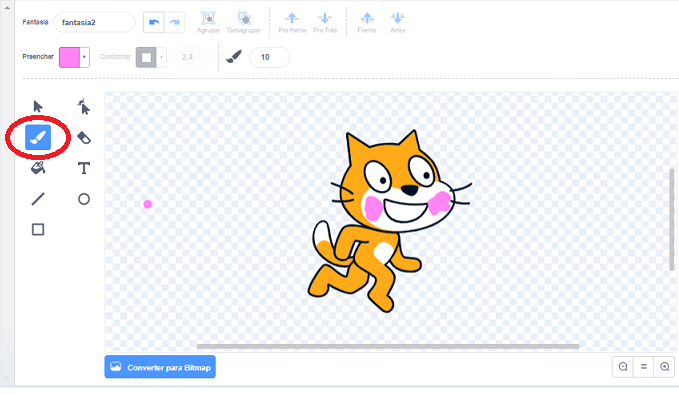Select the Rectangle tool
Viewport: 679px width, 394px height.
[x=38, y=229]
